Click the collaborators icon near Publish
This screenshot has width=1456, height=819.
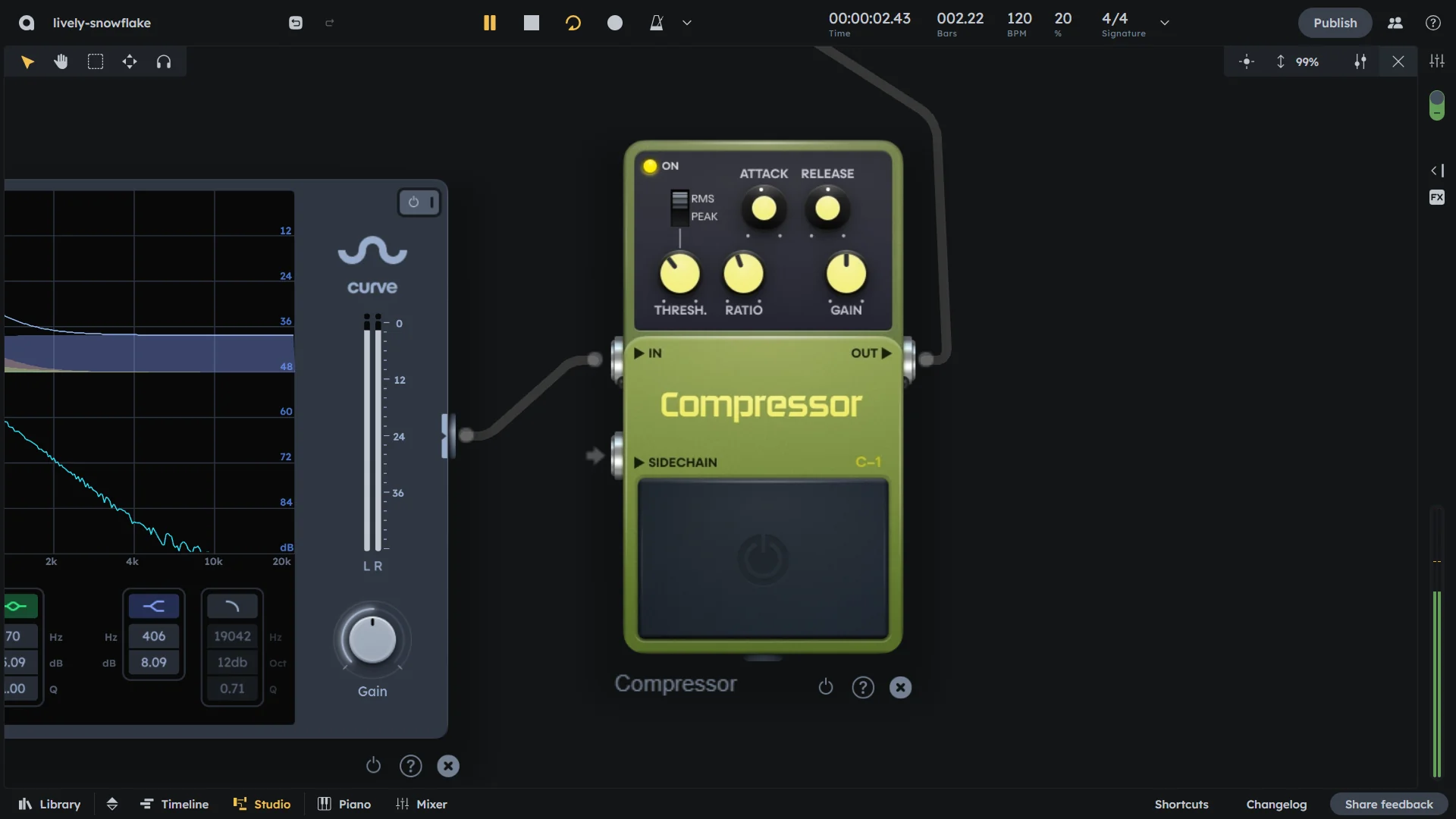1395,23
